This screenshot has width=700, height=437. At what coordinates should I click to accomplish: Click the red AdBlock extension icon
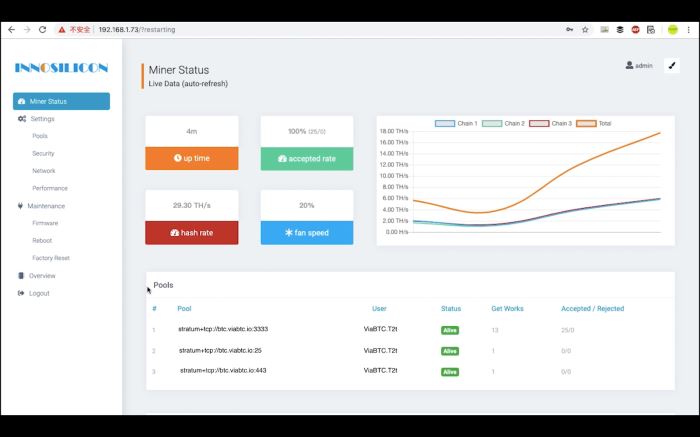[635, 29]
